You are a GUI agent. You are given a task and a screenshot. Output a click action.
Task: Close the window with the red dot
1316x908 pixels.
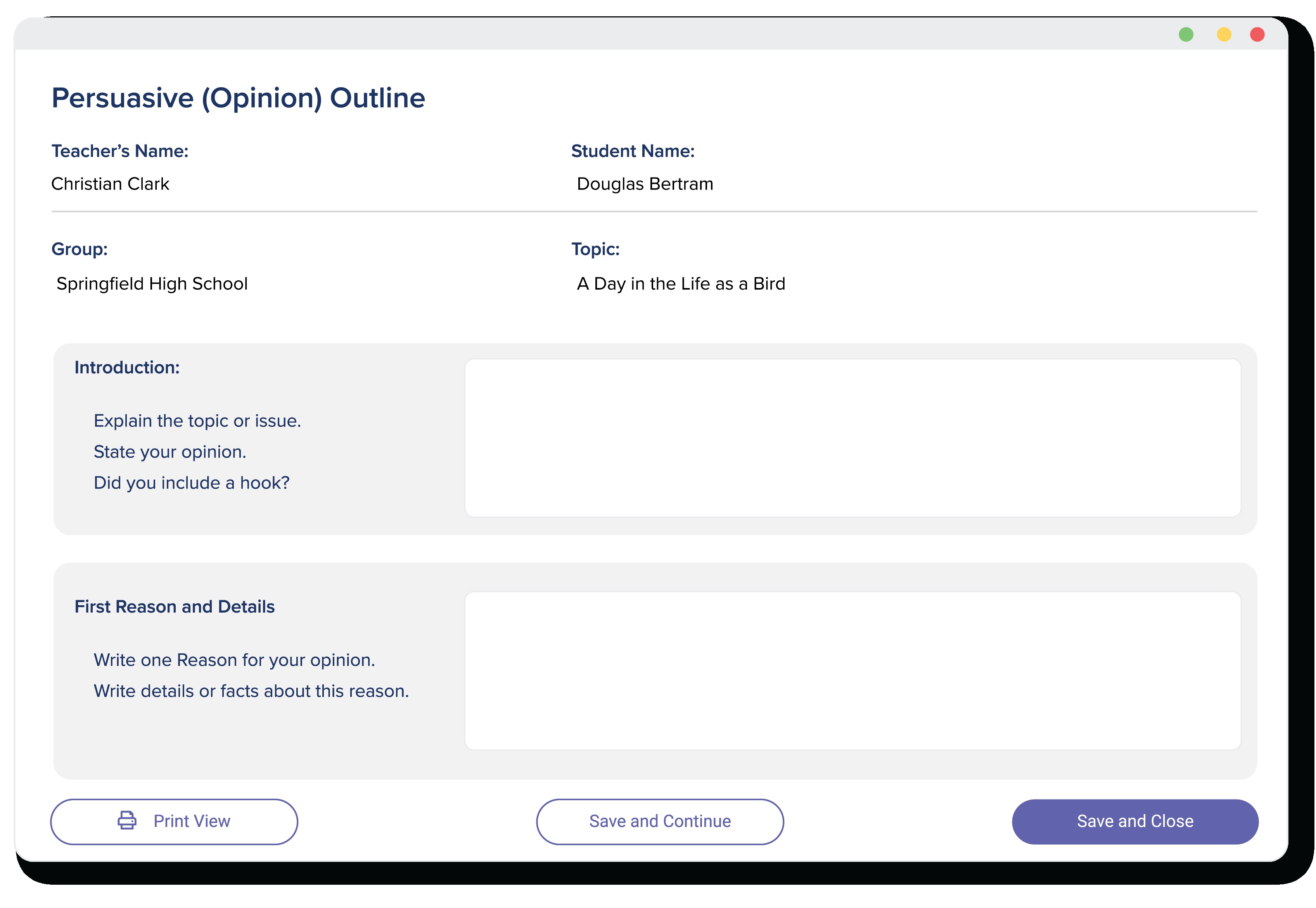pyautogui.click(x=1257, y=35)
